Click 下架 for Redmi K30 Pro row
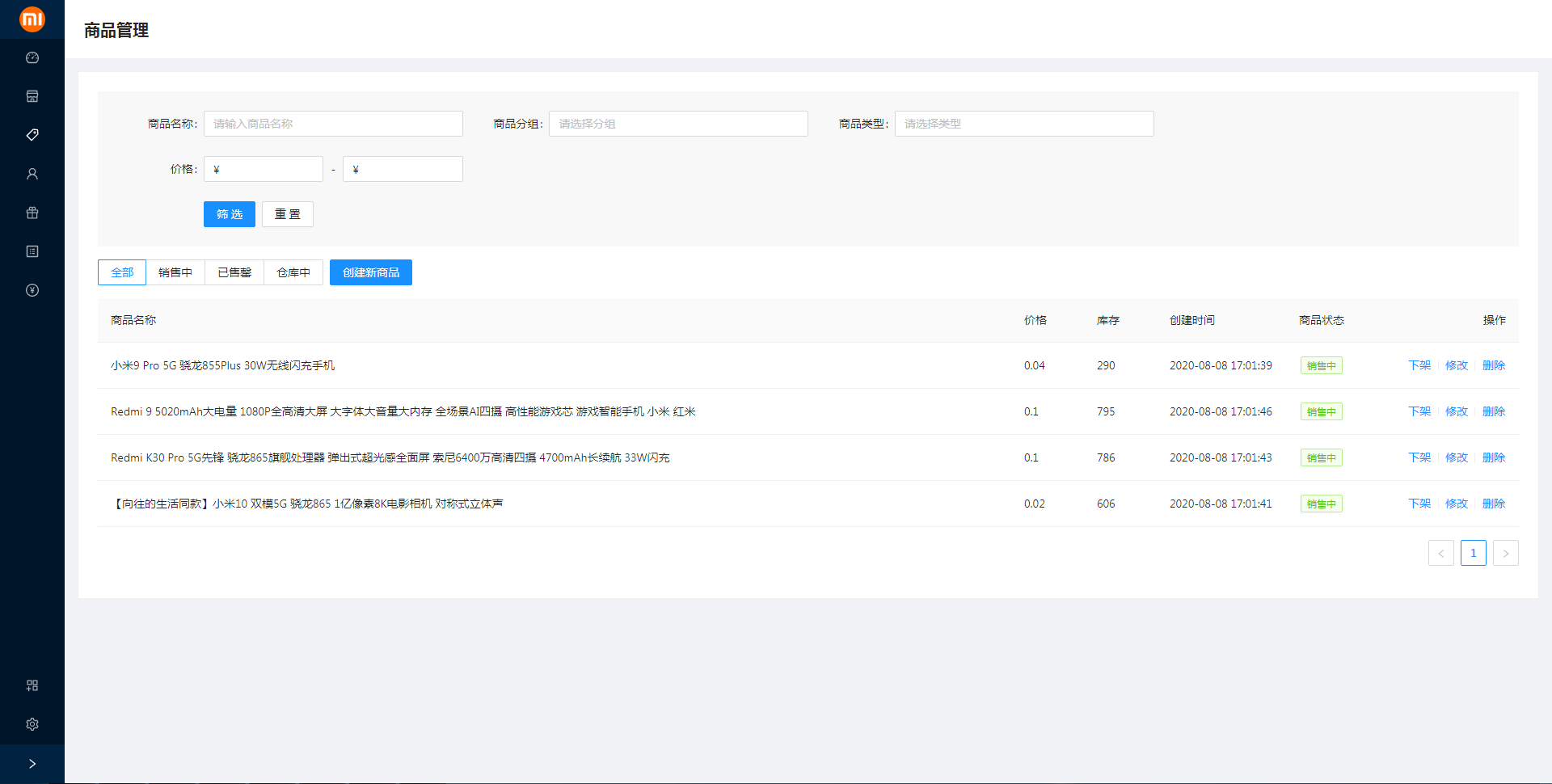 tap(1419, 457)
